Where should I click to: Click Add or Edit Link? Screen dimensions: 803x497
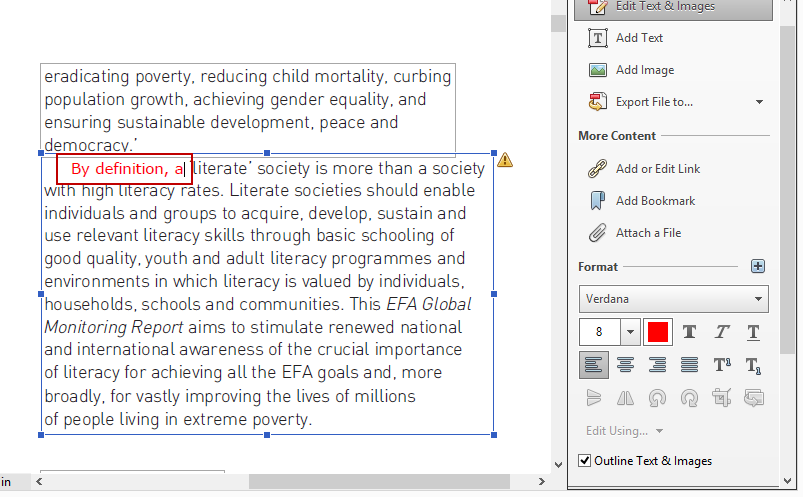[x=658, y=169]
